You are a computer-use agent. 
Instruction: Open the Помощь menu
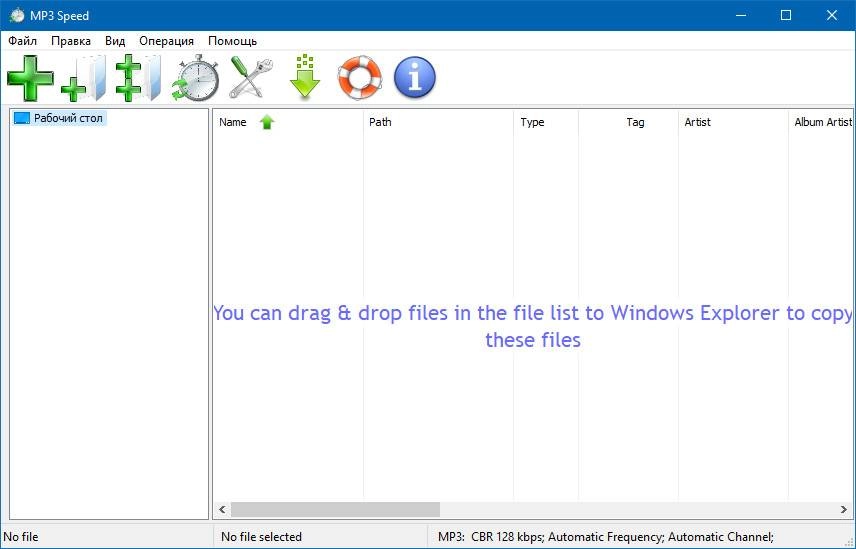(233, 41)
